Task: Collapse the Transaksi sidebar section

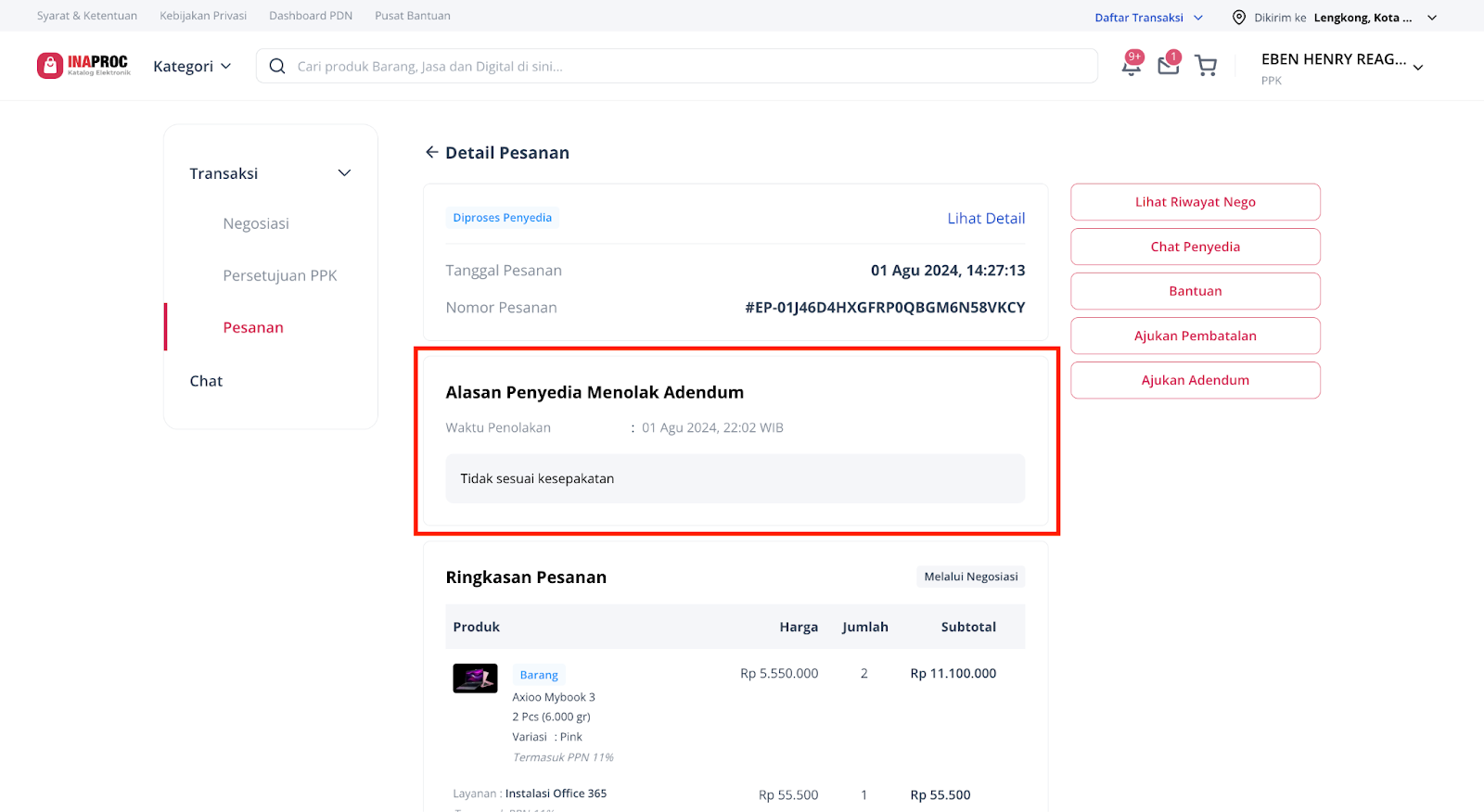Action: (x=344, y=172)
